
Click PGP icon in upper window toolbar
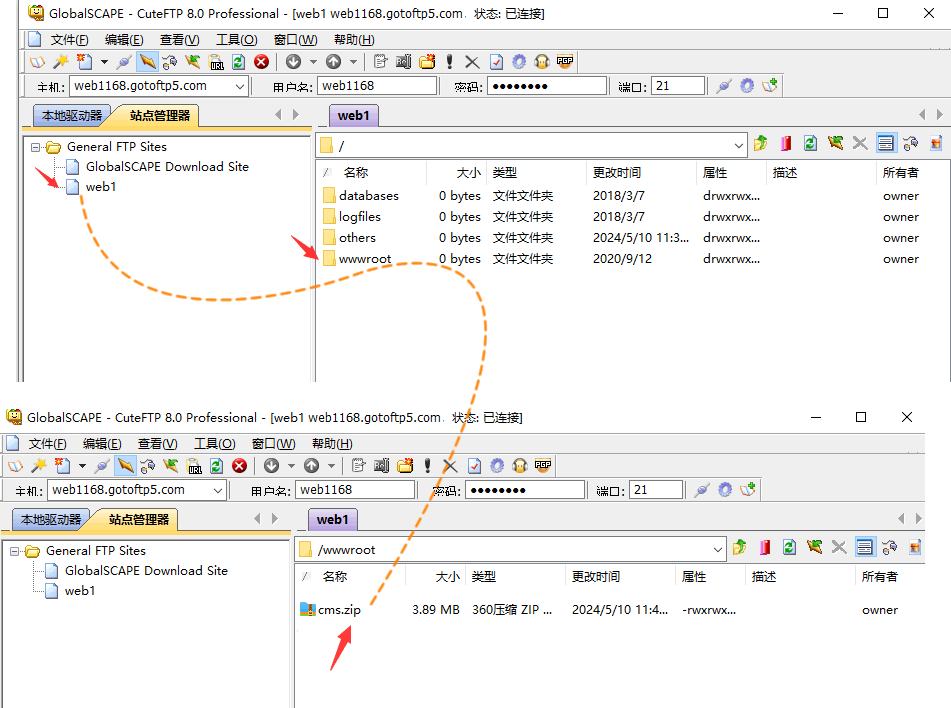tap(565, 62)
